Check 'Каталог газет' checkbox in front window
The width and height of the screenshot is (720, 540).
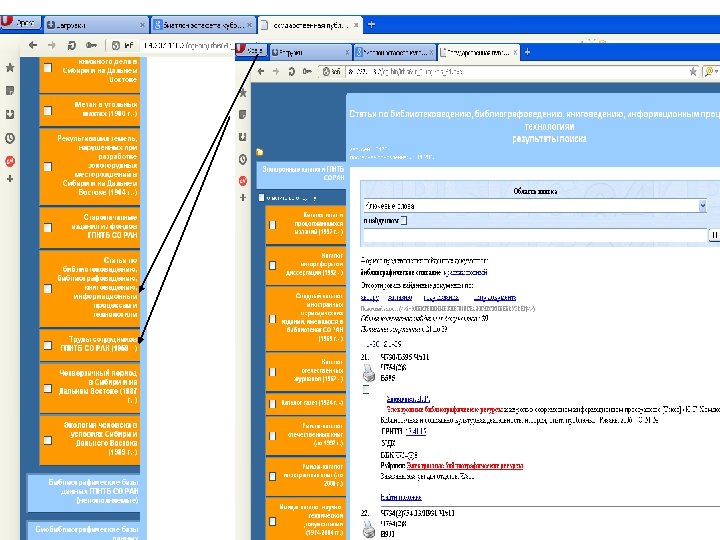[x=272, y=404]
